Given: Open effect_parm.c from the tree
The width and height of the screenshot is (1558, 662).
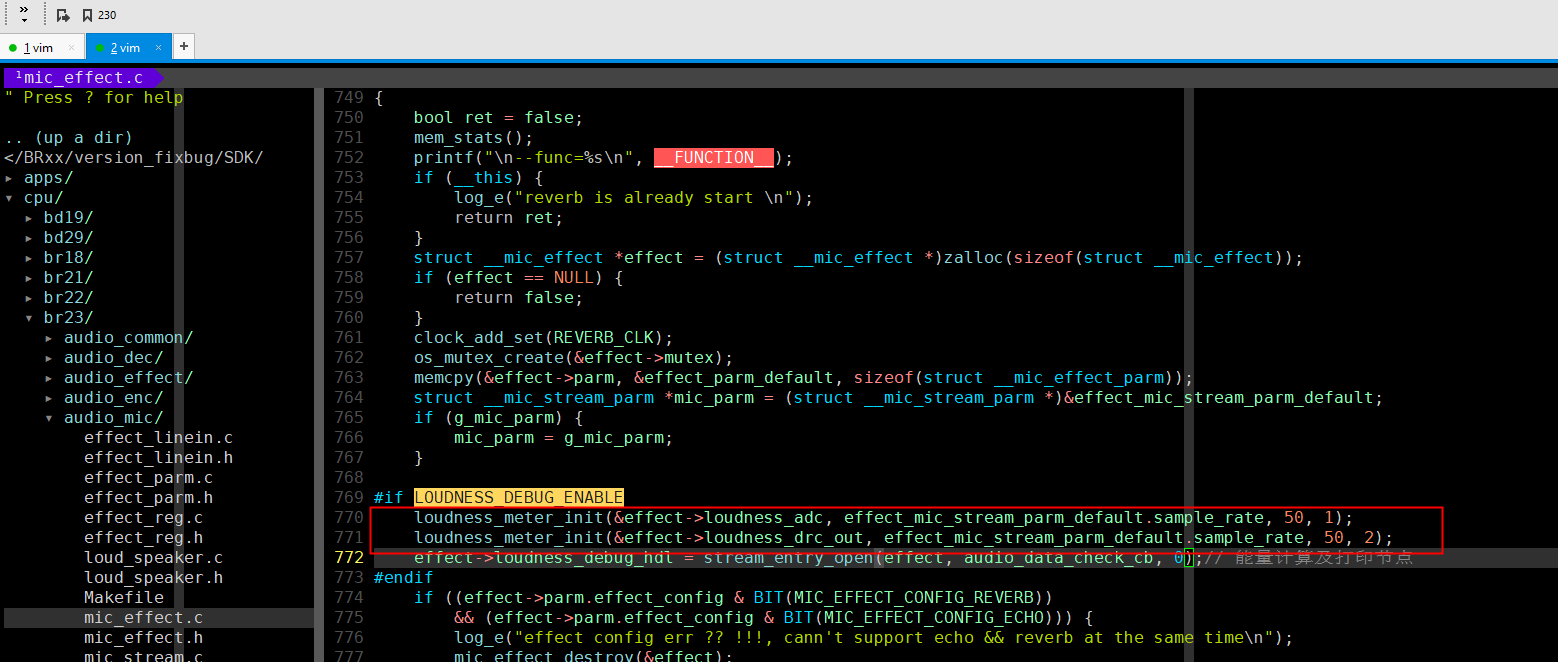Looking at the screenshot, I should [148, 477].
